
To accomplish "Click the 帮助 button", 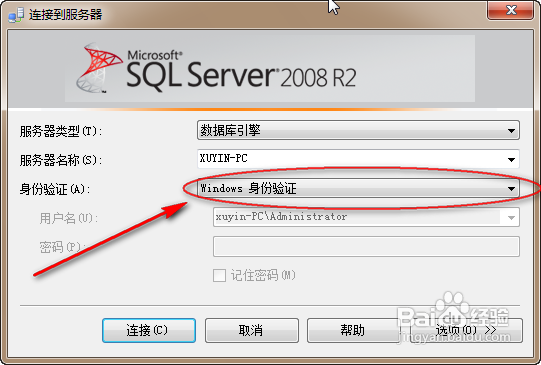I will pos(353,330).
